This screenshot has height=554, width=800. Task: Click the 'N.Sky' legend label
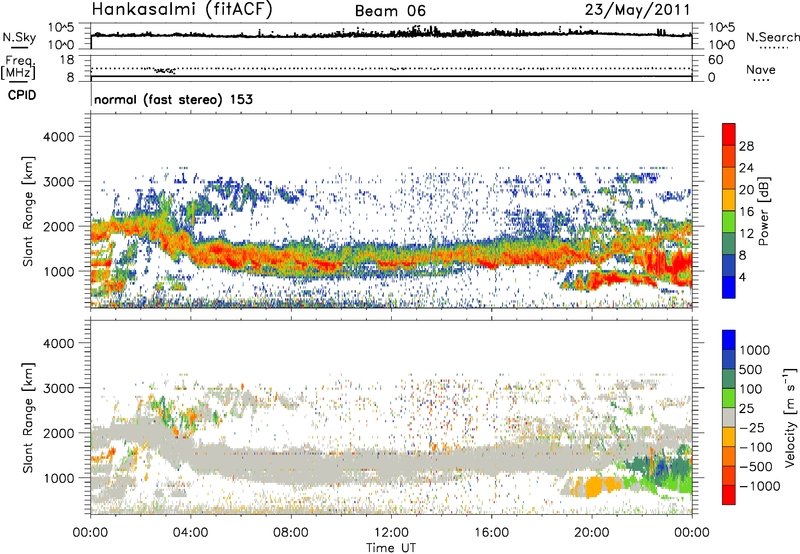(19, 37)
